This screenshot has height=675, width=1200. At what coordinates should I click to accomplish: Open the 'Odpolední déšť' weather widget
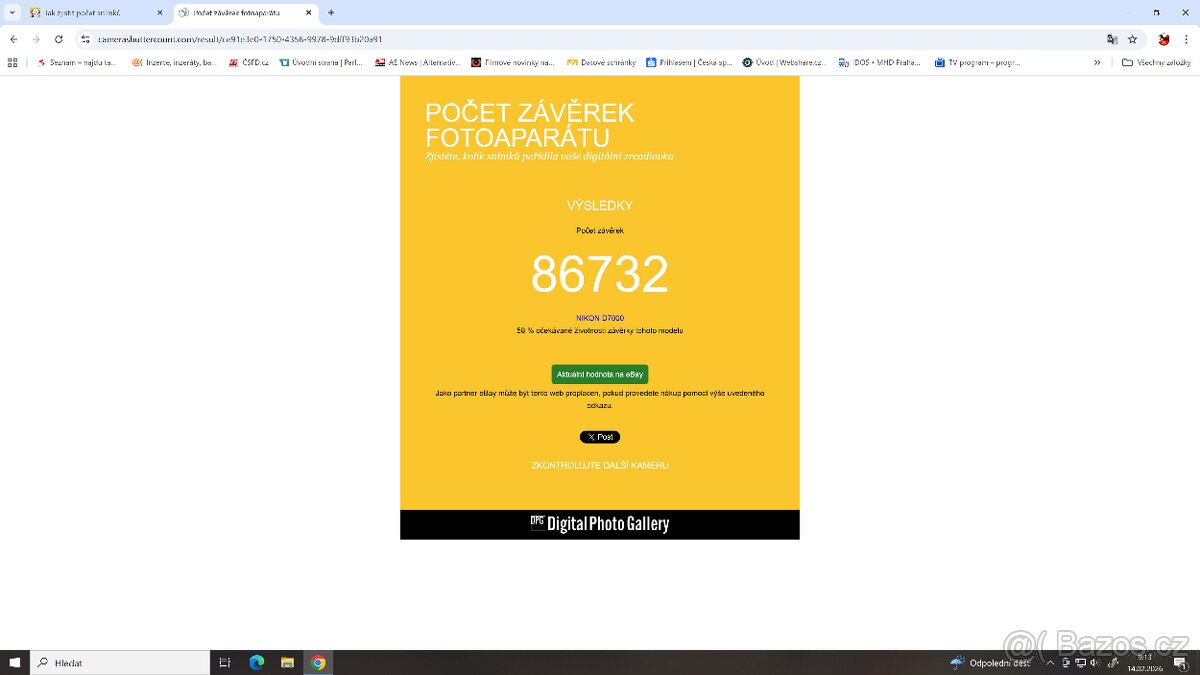(990, 662)
